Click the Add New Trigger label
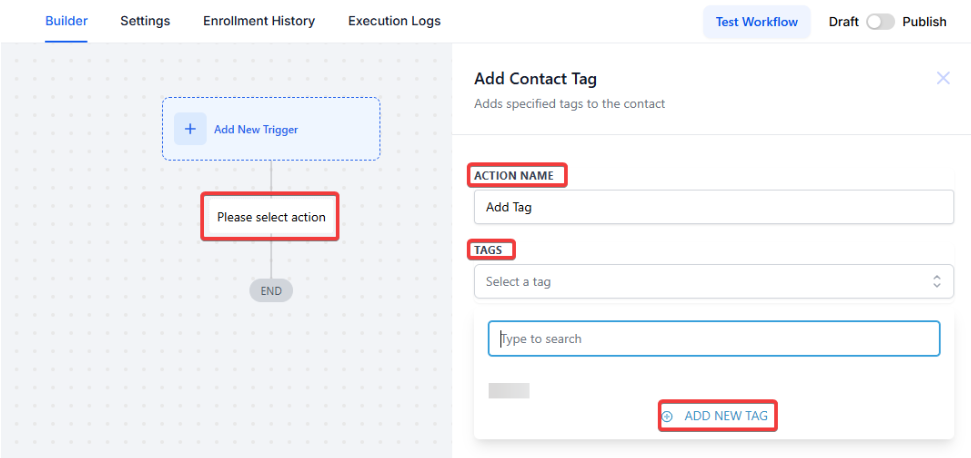971x458 pixels. pyautogui.click(x=256, y=129)
